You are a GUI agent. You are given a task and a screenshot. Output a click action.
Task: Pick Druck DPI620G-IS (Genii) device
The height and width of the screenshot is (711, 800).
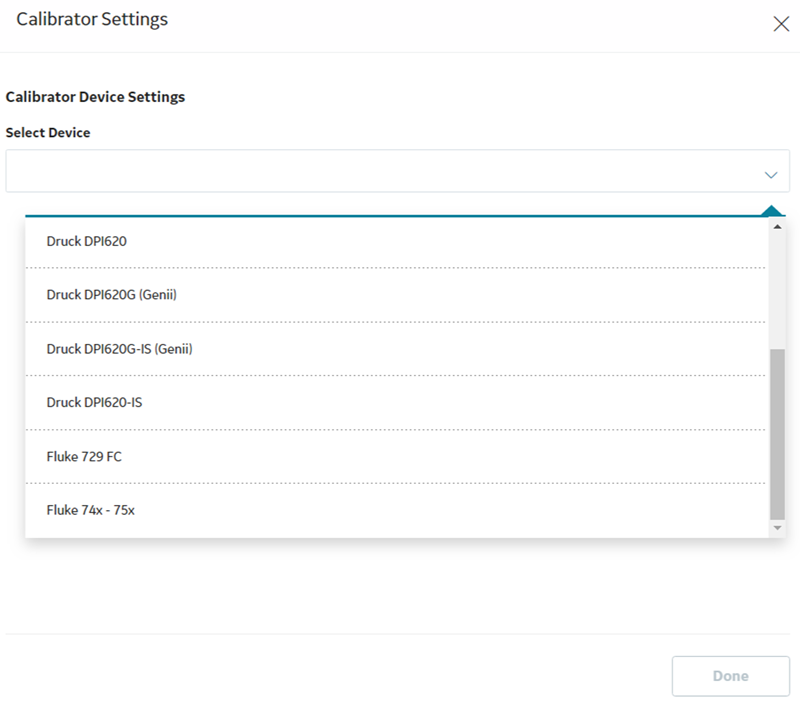(x=395, y=349)
